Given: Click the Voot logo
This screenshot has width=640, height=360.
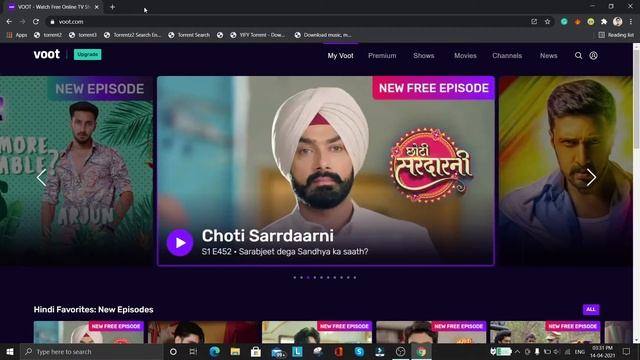Looking at the screenshot, I should (47, 54).
